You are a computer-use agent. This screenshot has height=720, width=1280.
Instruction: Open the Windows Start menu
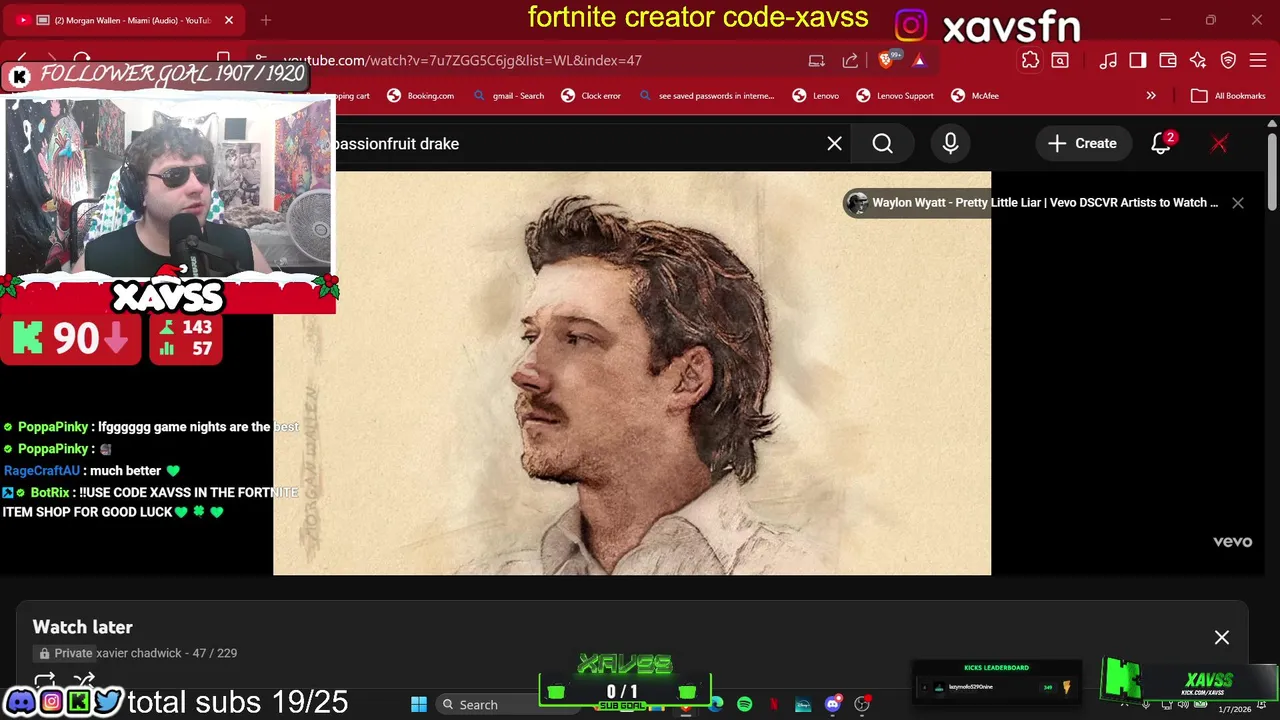pos(419,705)
